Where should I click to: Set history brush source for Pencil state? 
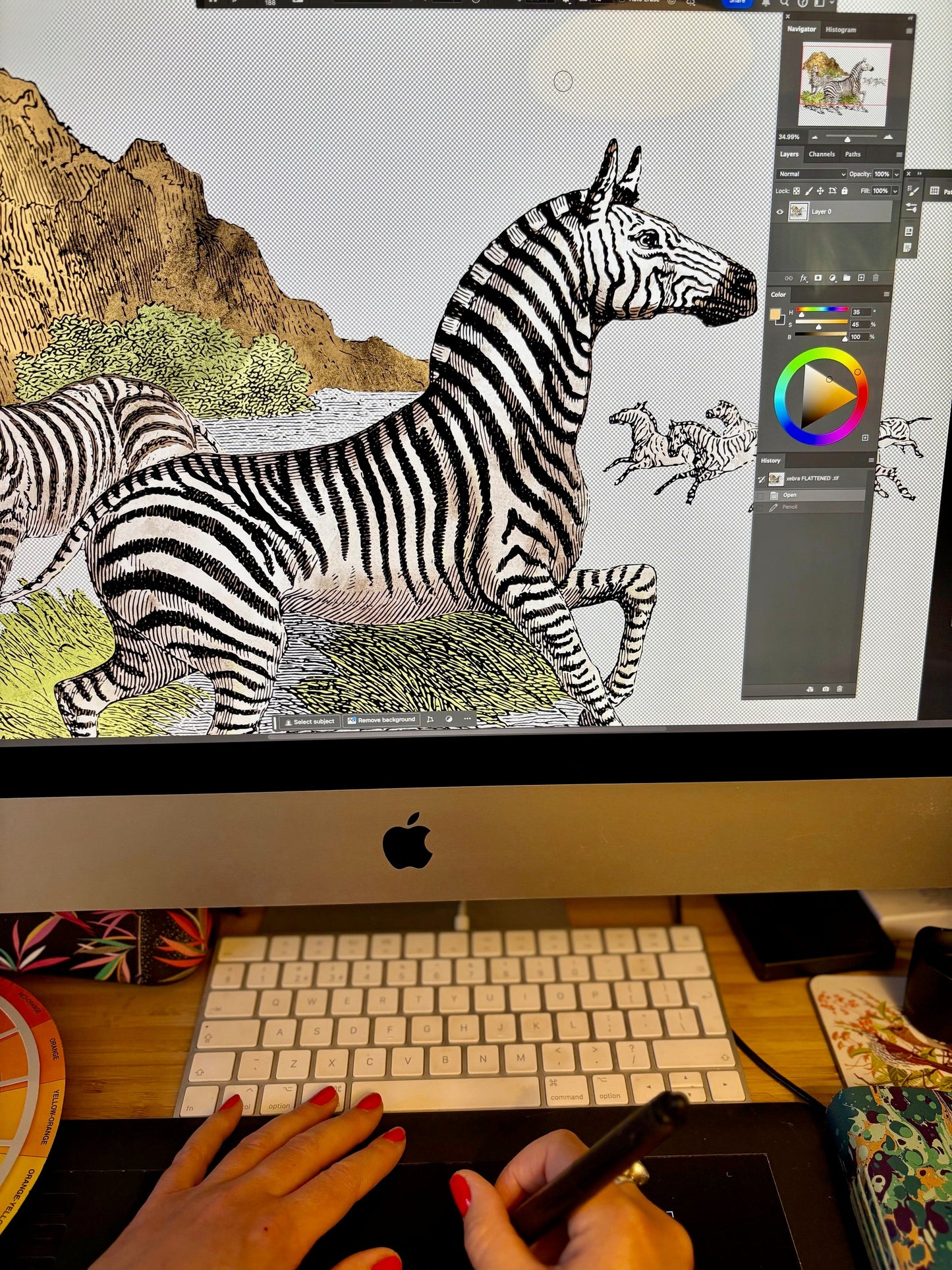pyautogui.click(x=760, y=507)
